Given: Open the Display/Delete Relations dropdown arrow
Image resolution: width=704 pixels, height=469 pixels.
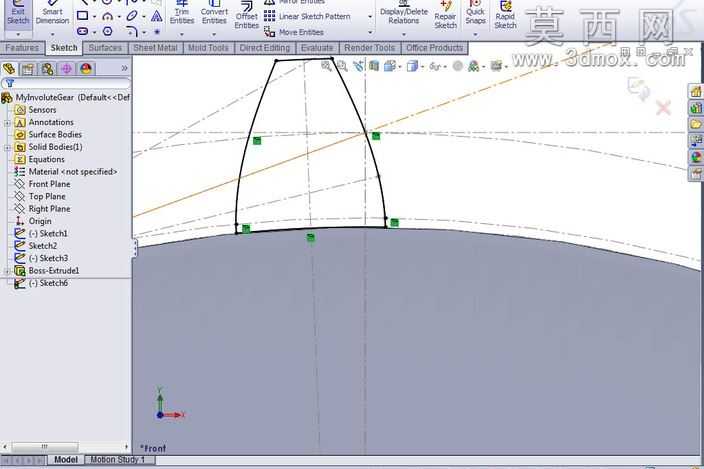Looking at the screenshot, I should (404, 34).
